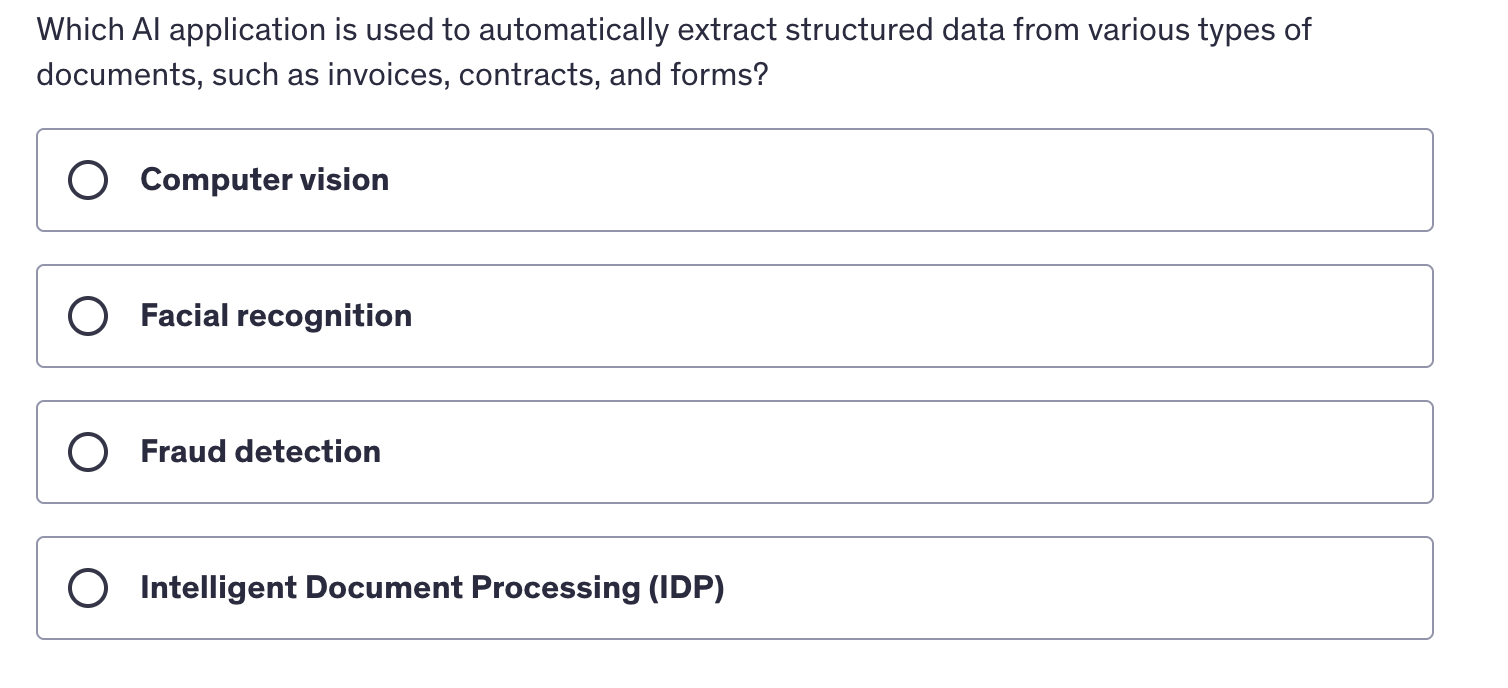Select the Computer vision radio button

88,181
